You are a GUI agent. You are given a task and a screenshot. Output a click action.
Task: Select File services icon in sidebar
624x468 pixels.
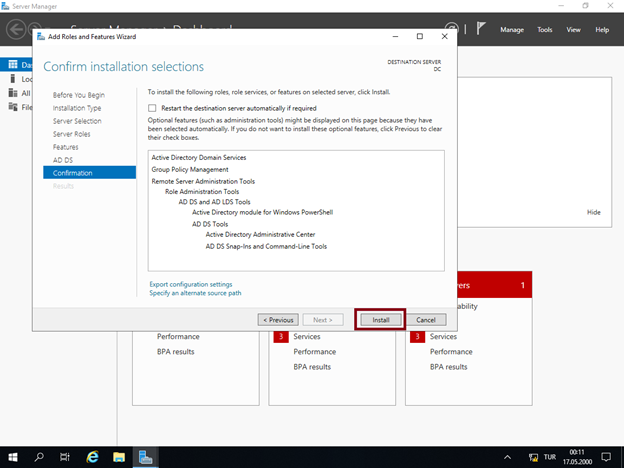click(x=13, y=107)
